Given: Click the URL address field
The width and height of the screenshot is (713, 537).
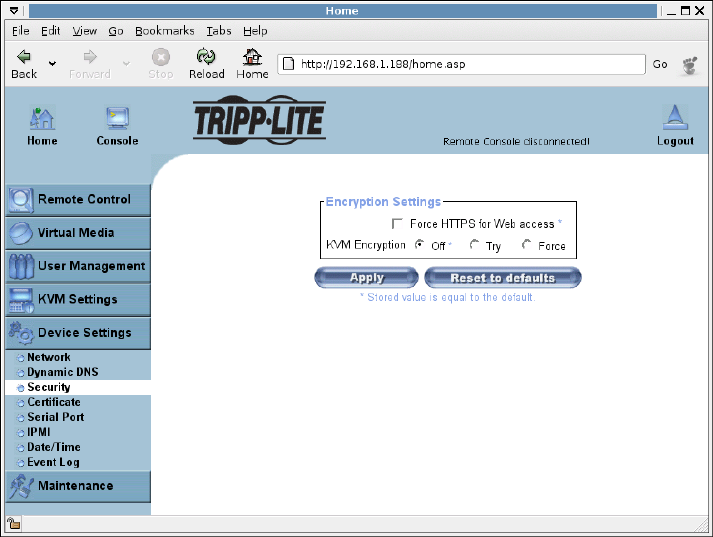Looking at the screenshot, I should pyautogui.click(x=461, y=64).
